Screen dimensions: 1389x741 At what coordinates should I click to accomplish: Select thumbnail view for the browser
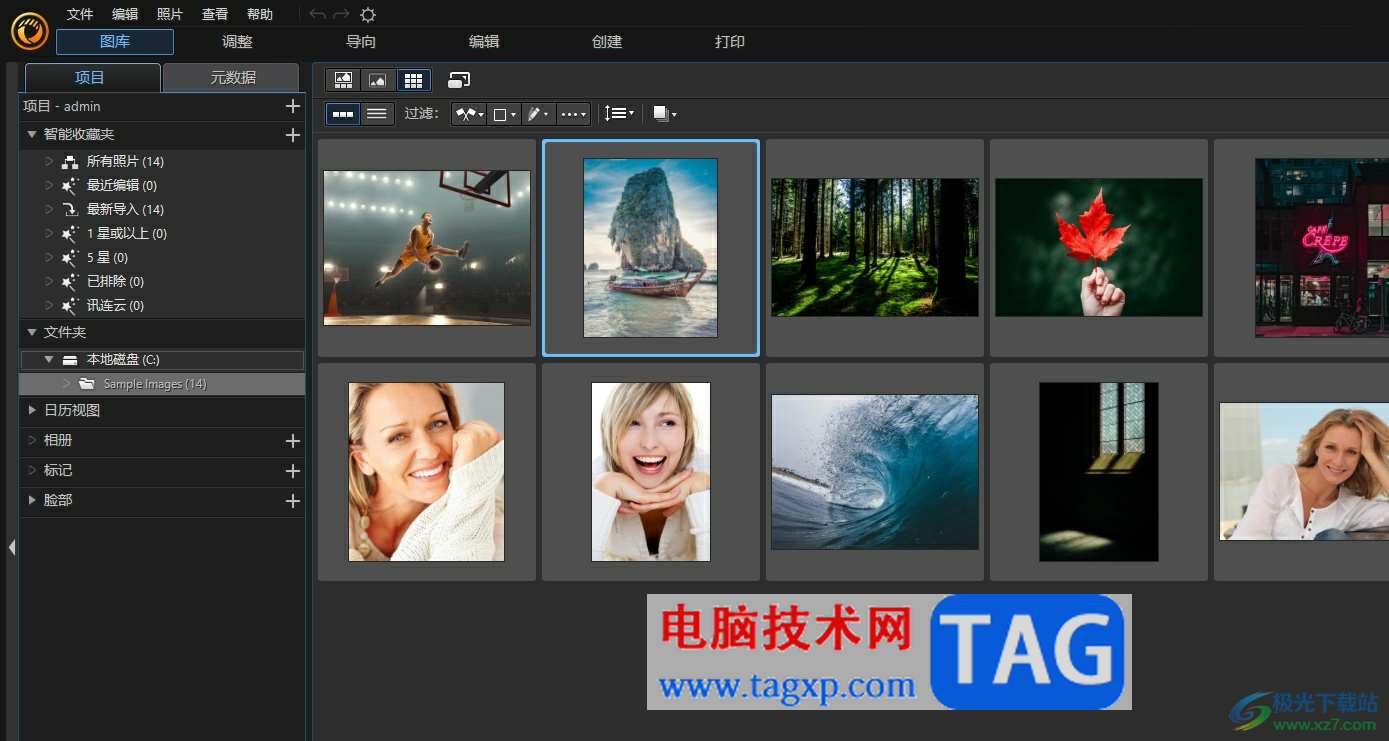[x=343, y=114]
